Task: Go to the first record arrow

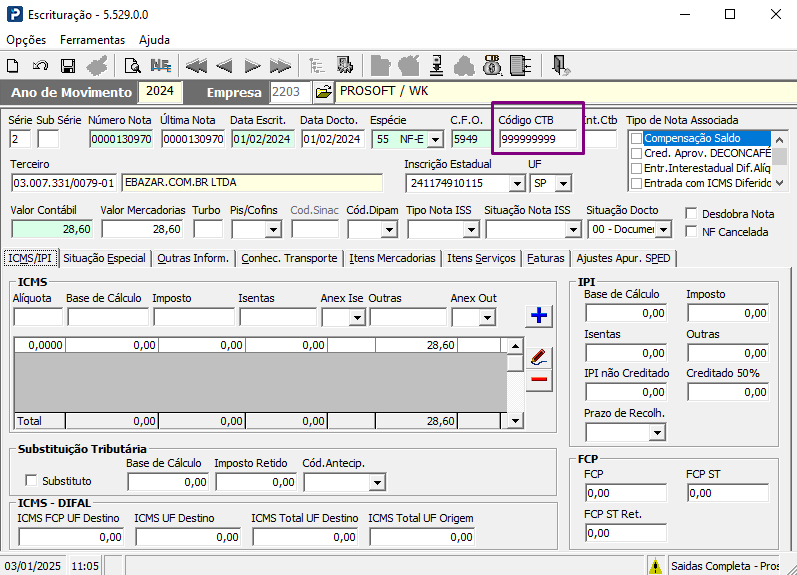Action: tap(196, 66)
